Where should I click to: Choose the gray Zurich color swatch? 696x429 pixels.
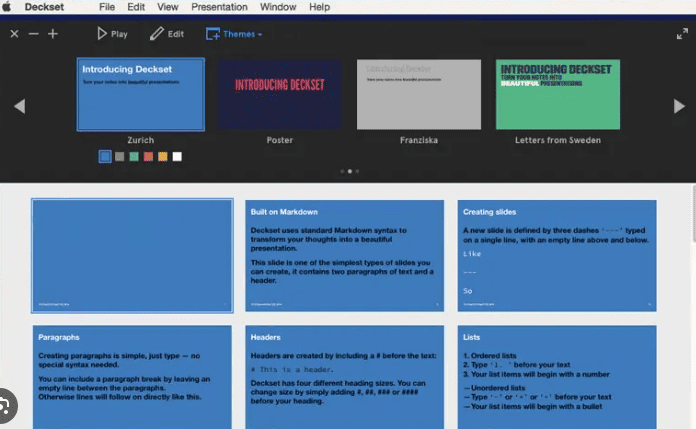pos(119,156)
